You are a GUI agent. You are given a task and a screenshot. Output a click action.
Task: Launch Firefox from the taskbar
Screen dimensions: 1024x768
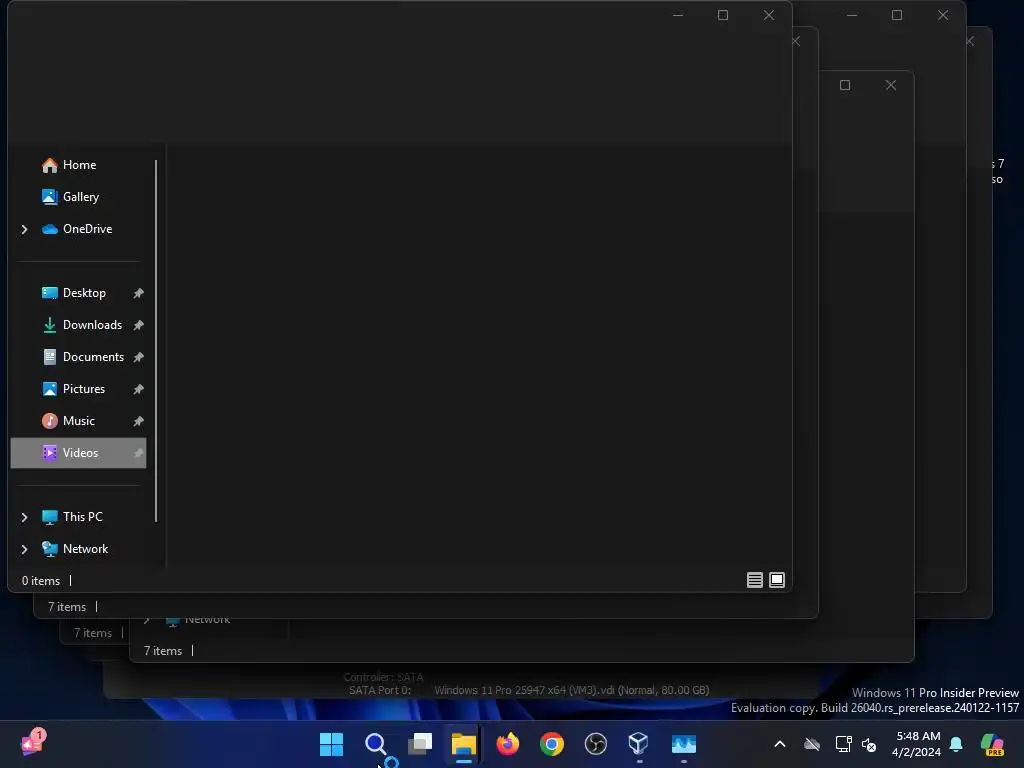click(507, 744)
